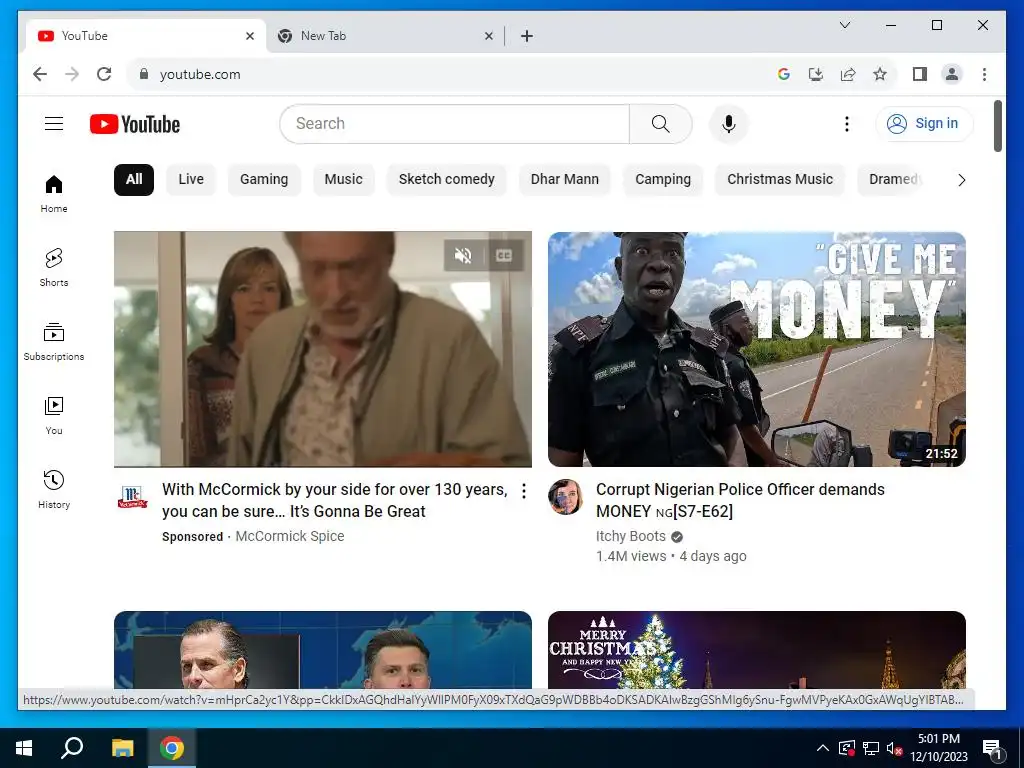Viewport: 1024px width, 768px height.
Task: Open the Chrome side panel
Action: [x=920, y=74]
